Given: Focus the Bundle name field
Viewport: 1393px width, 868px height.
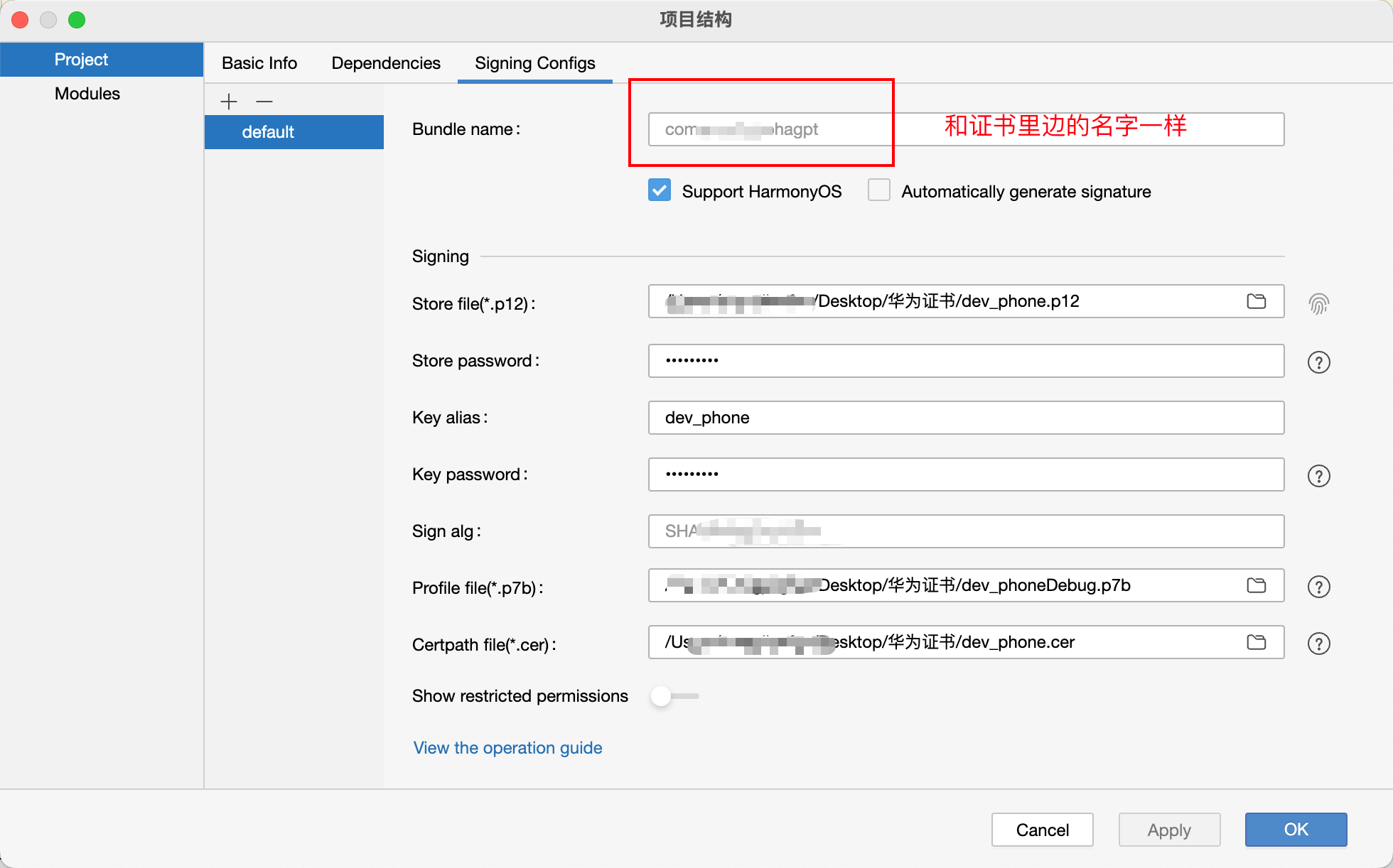Looking at the screenshot, I should click(966, 129).
